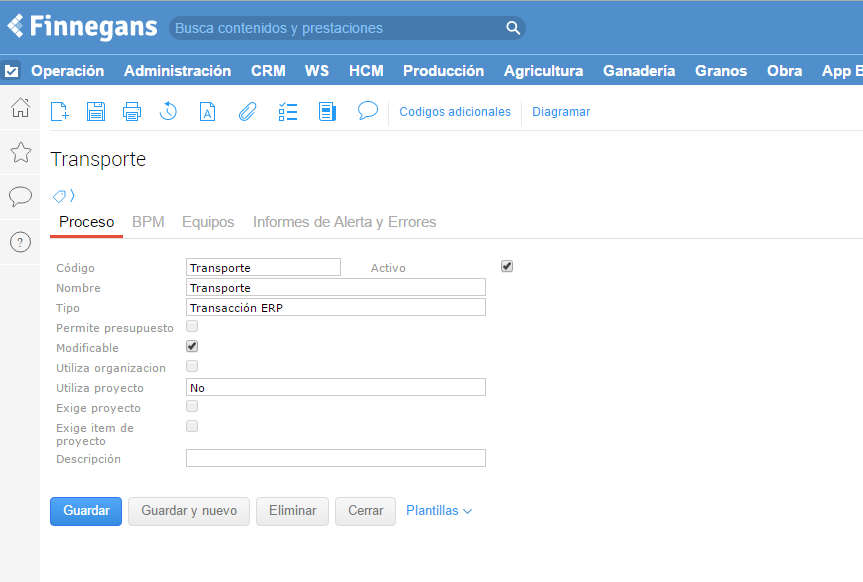This screenshot has height=582, width=863.
Task: Open the CRM menu
Action: click(268, 71)
